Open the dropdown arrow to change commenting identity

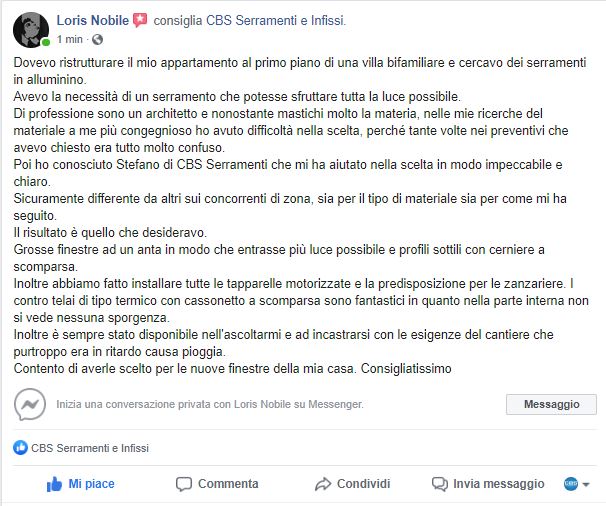pos(586,484)
